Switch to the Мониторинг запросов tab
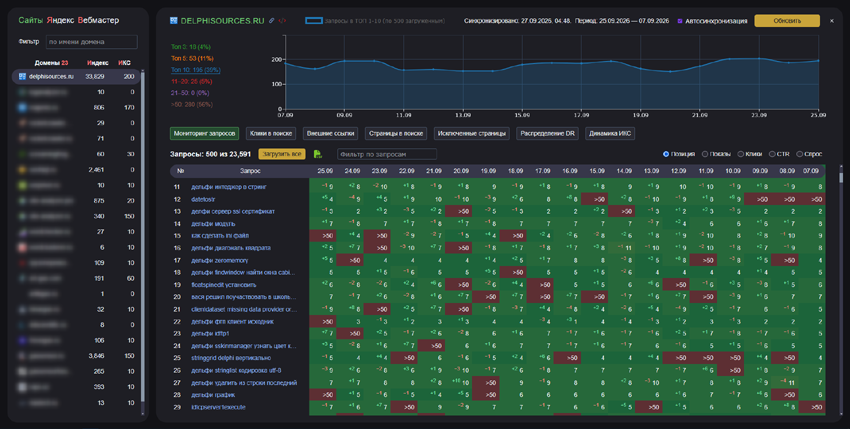The height and width of the screenshot is (429, 850). coord(204,133)
